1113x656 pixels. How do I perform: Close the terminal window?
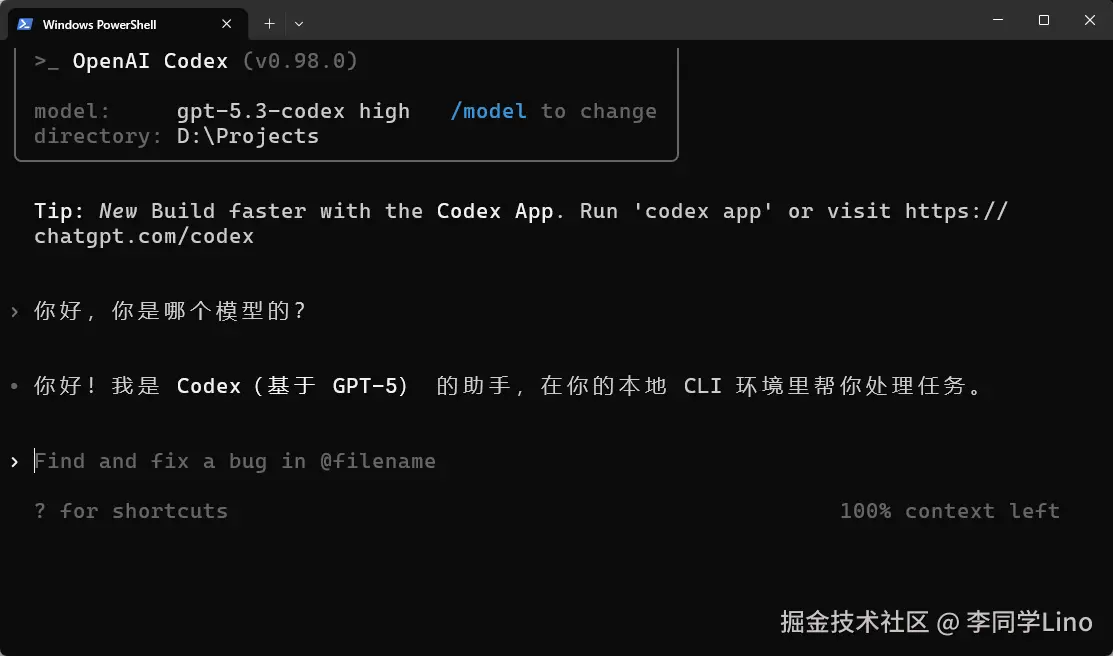(x=1090, y=20)
